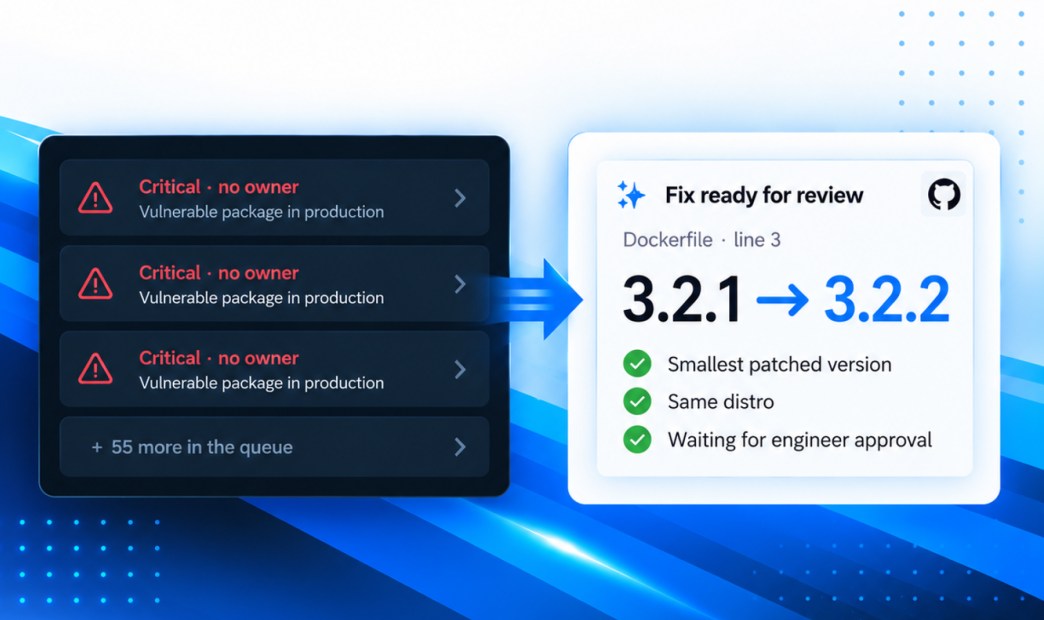1044x620 pixels.
Task: Click Critical · no owner in the bottom alert
Action: click(x=218, y=358)
